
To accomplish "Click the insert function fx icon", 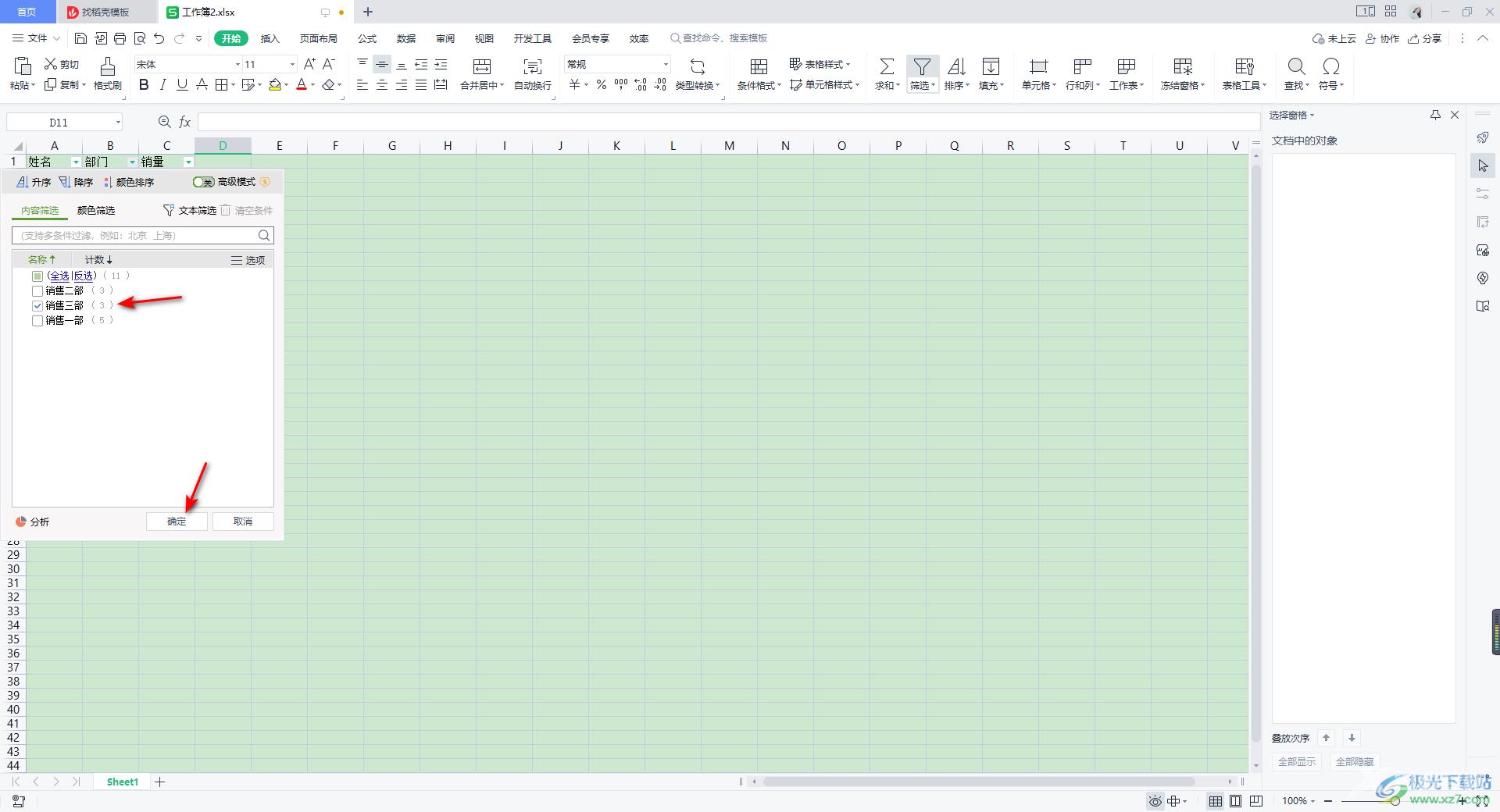I will 185,122.
